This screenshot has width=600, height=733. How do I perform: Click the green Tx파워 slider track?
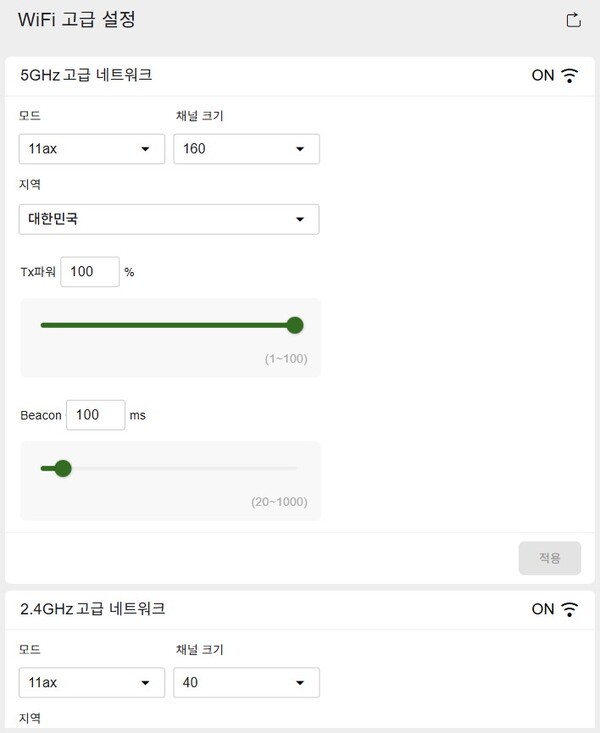click(160, 325)
